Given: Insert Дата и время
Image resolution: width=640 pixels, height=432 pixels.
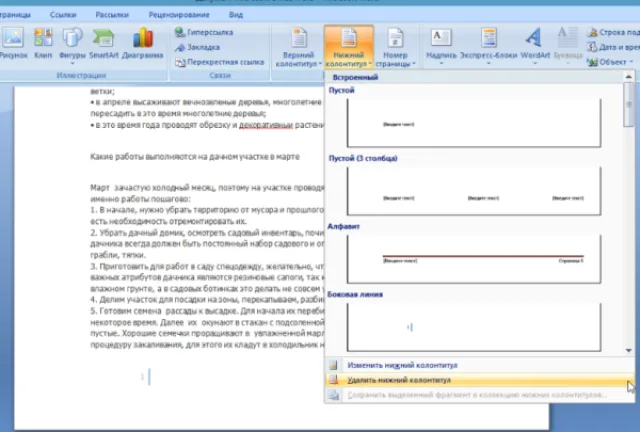Looking at the screenshot, I should (x=613, y=47).
